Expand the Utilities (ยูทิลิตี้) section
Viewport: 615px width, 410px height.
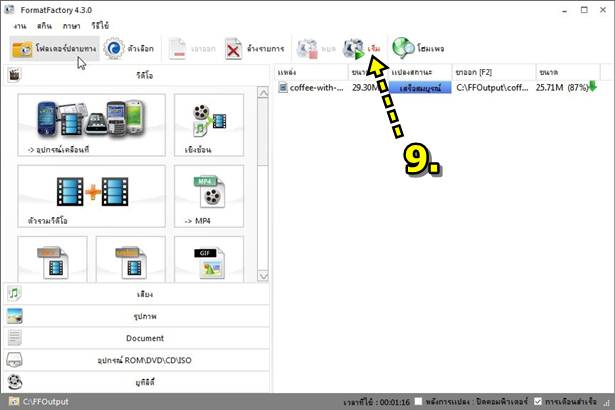click(x=136, y=382)
